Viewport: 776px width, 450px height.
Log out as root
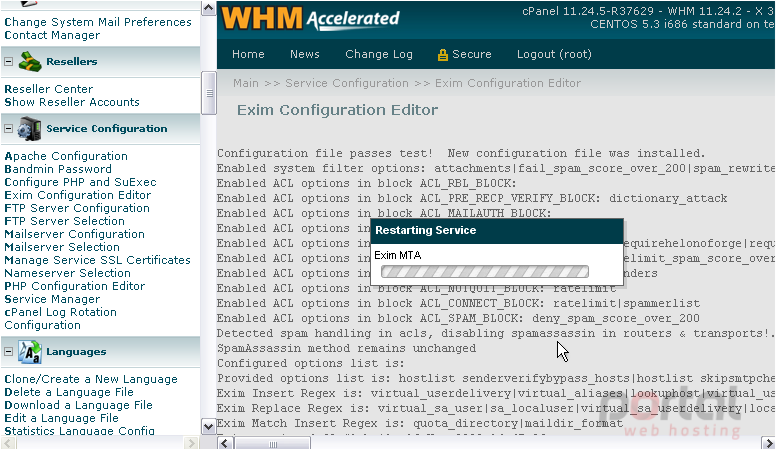[554, 54]
